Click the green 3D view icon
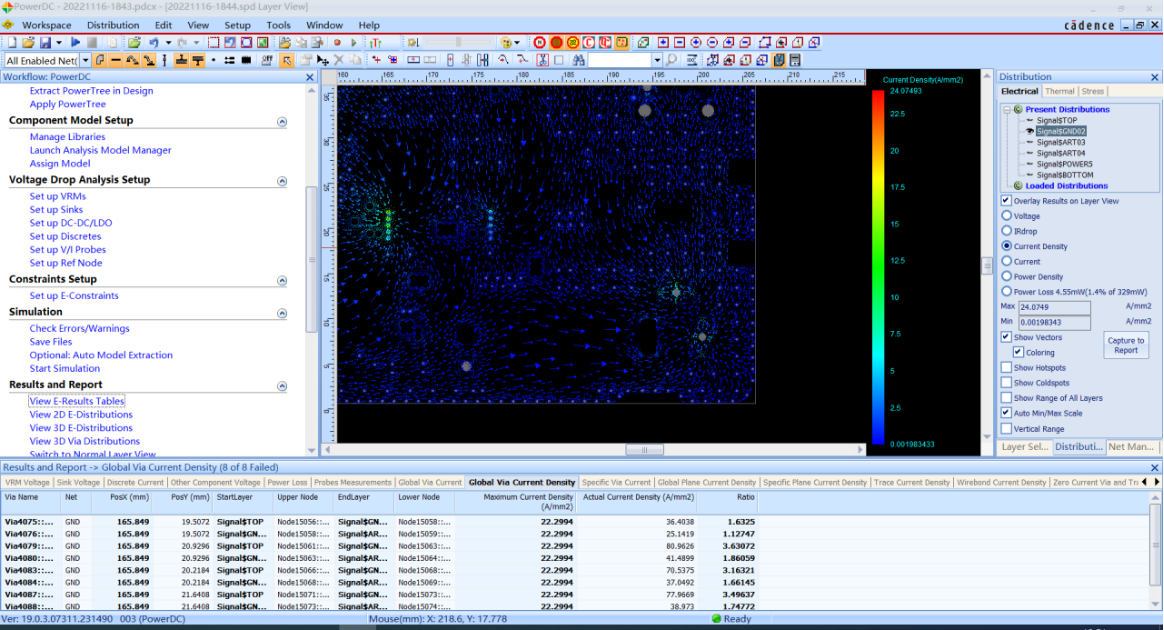 pos(643,42)
